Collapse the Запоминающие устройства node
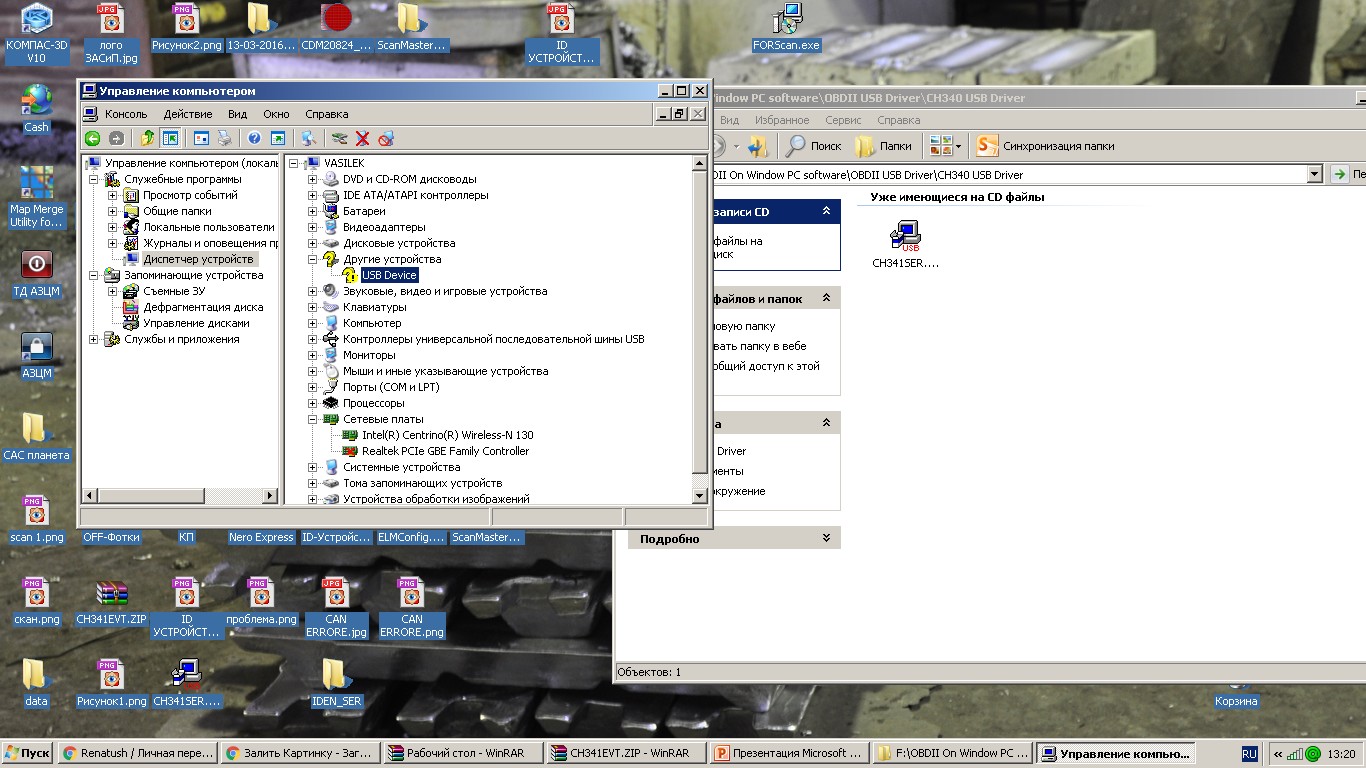The image size is (1366, 768). [94, 275]
